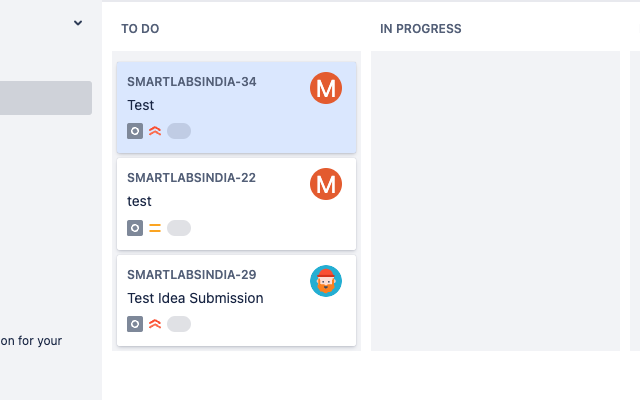Open the SMARTLABSINDIA-34 issue key link

pos(192,82)
